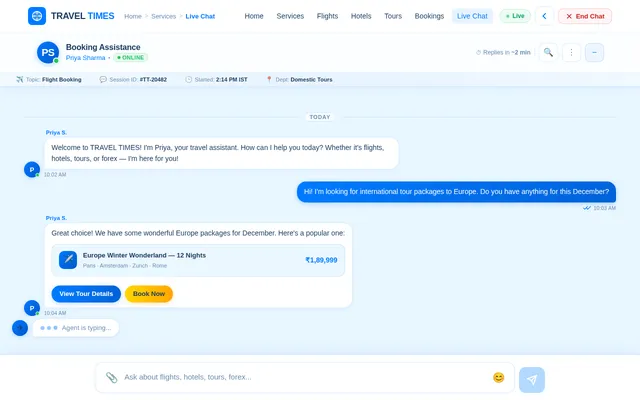This screenshot has width=640, height=400.
Task: Click the typing indicator agent avatar
Action: pos(20,328)
